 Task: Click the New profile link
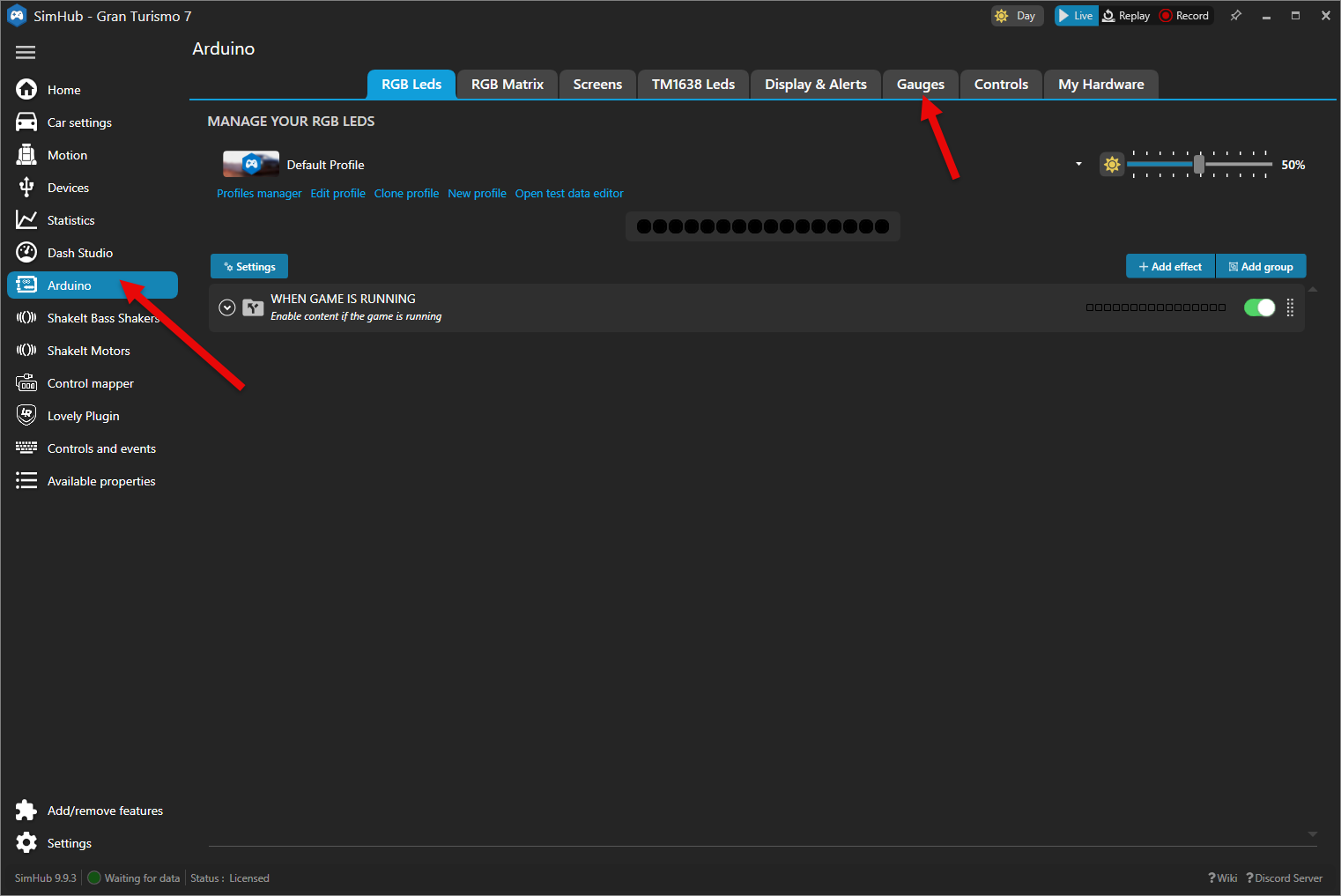(x=477, y=193)
